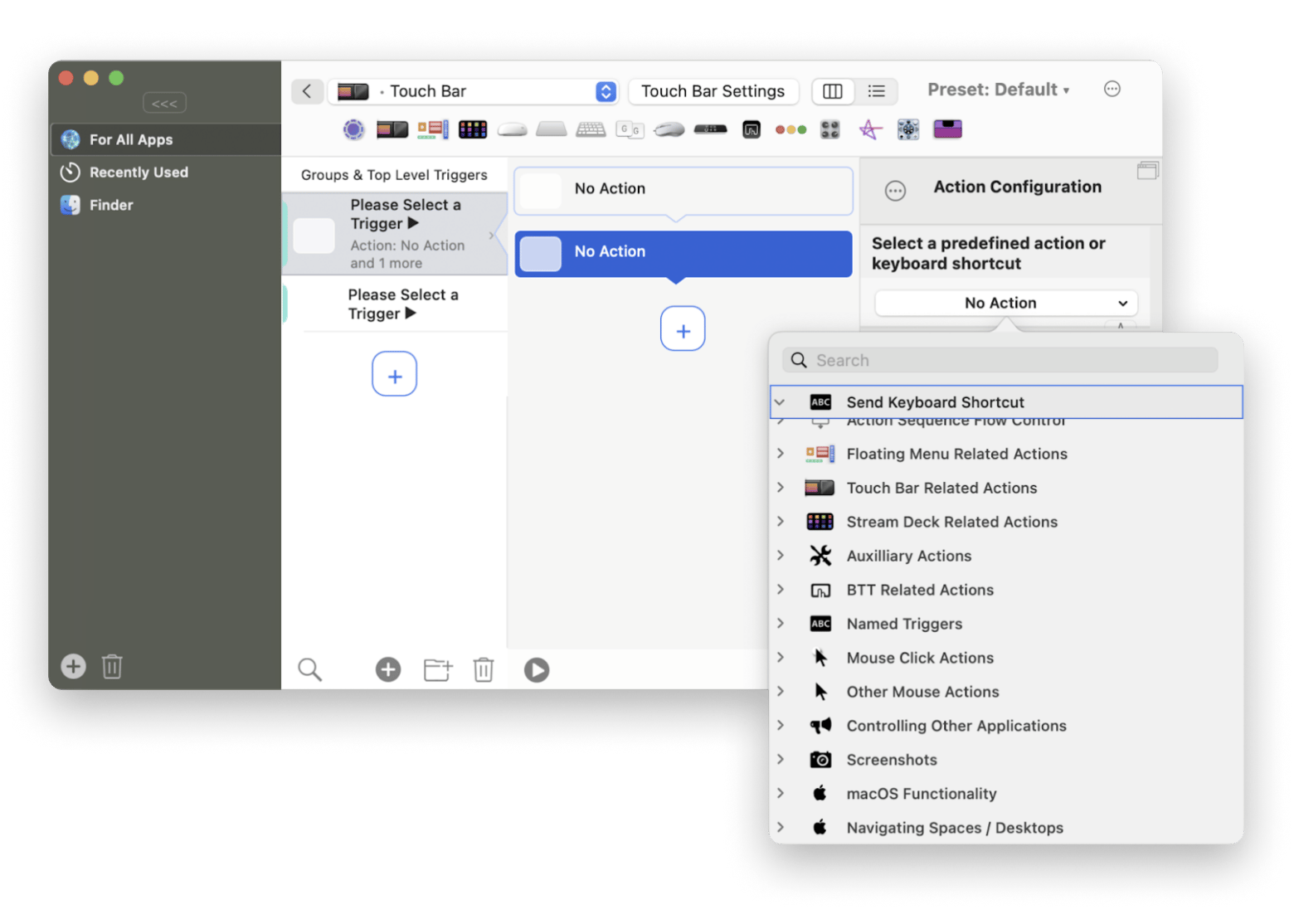Delete selected app with sidebar trash icon
This screenshot has height=924, width=1294.
(x=112, y=666)
